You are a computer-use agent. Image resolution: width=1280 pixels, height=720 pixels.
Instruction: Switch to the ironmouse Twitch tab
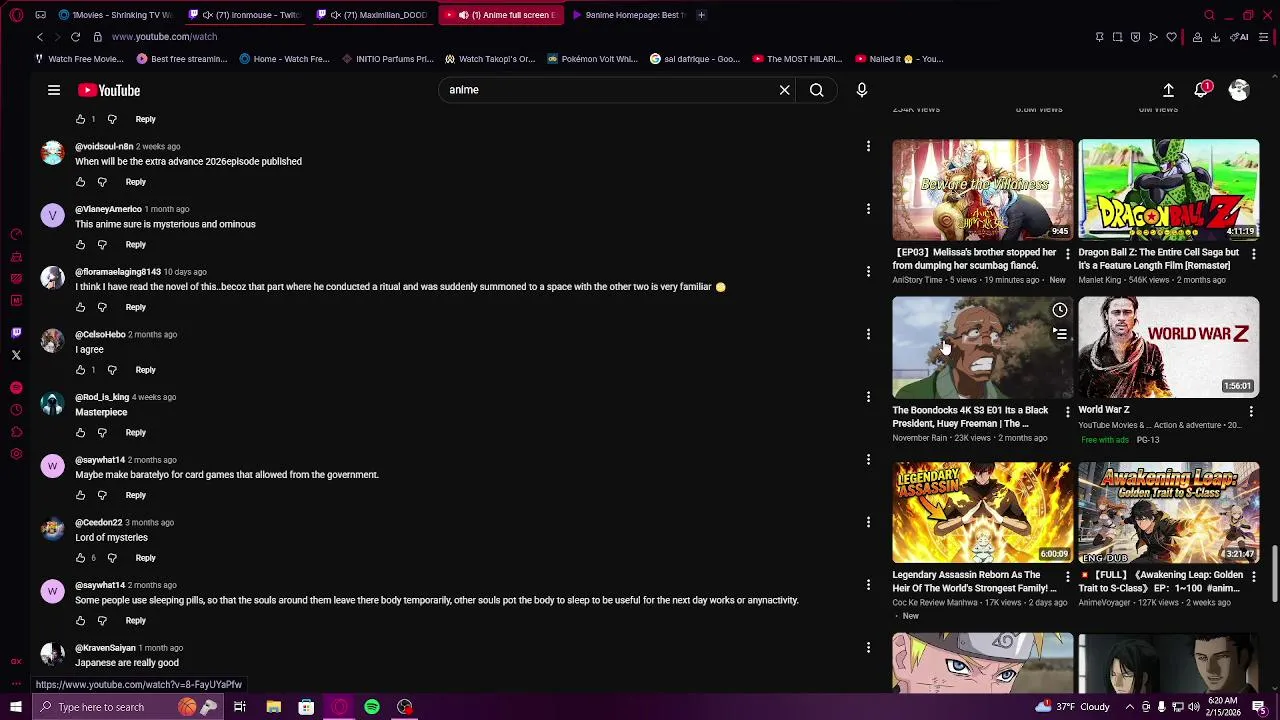pyautogui.click(x=245, y=15)
